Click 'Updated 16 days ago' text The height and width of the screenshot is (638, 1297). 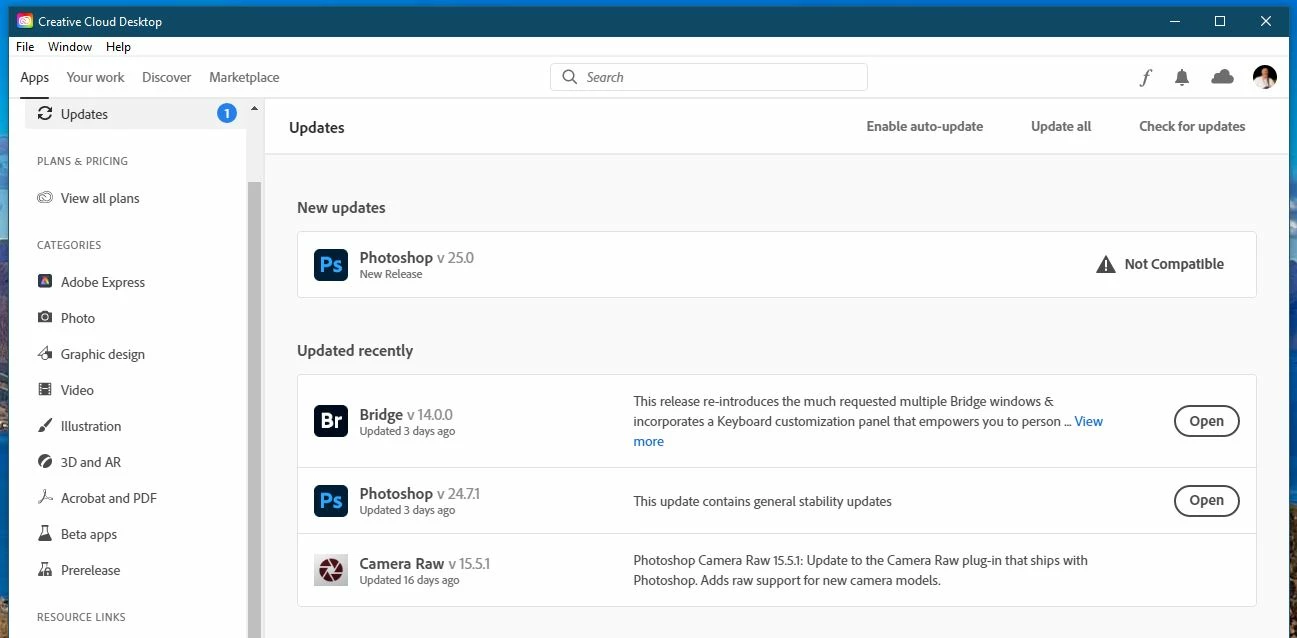[410, 580]
